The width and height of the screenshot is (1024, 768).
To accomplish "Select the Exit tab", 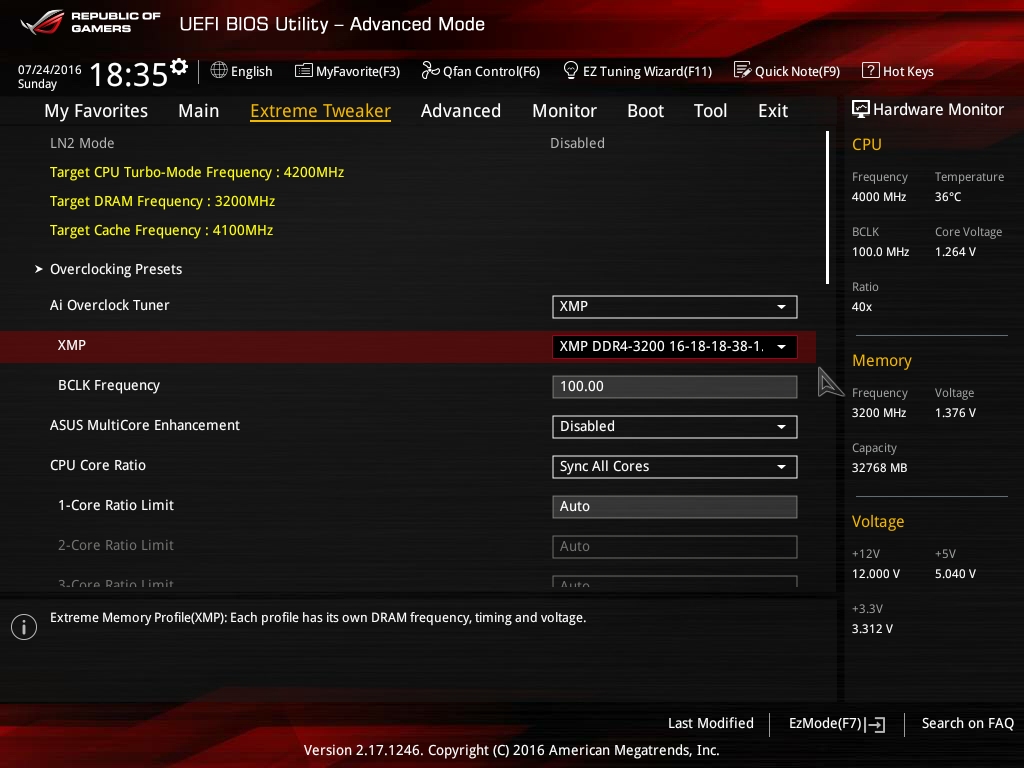I will 773,111.
